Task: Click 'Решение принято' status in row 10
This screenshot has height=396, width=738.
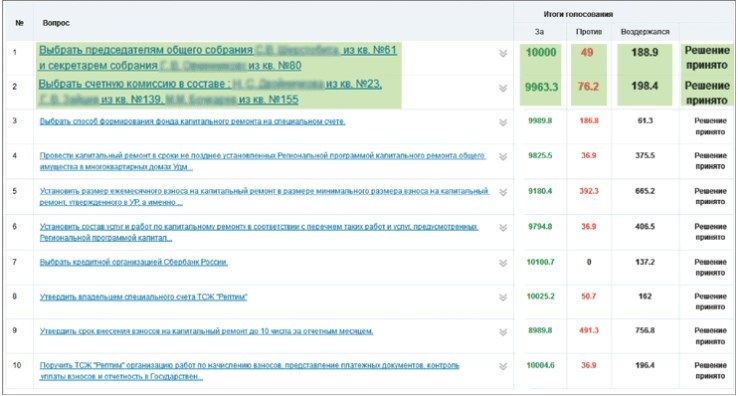Action: click(x=710, y=371)
